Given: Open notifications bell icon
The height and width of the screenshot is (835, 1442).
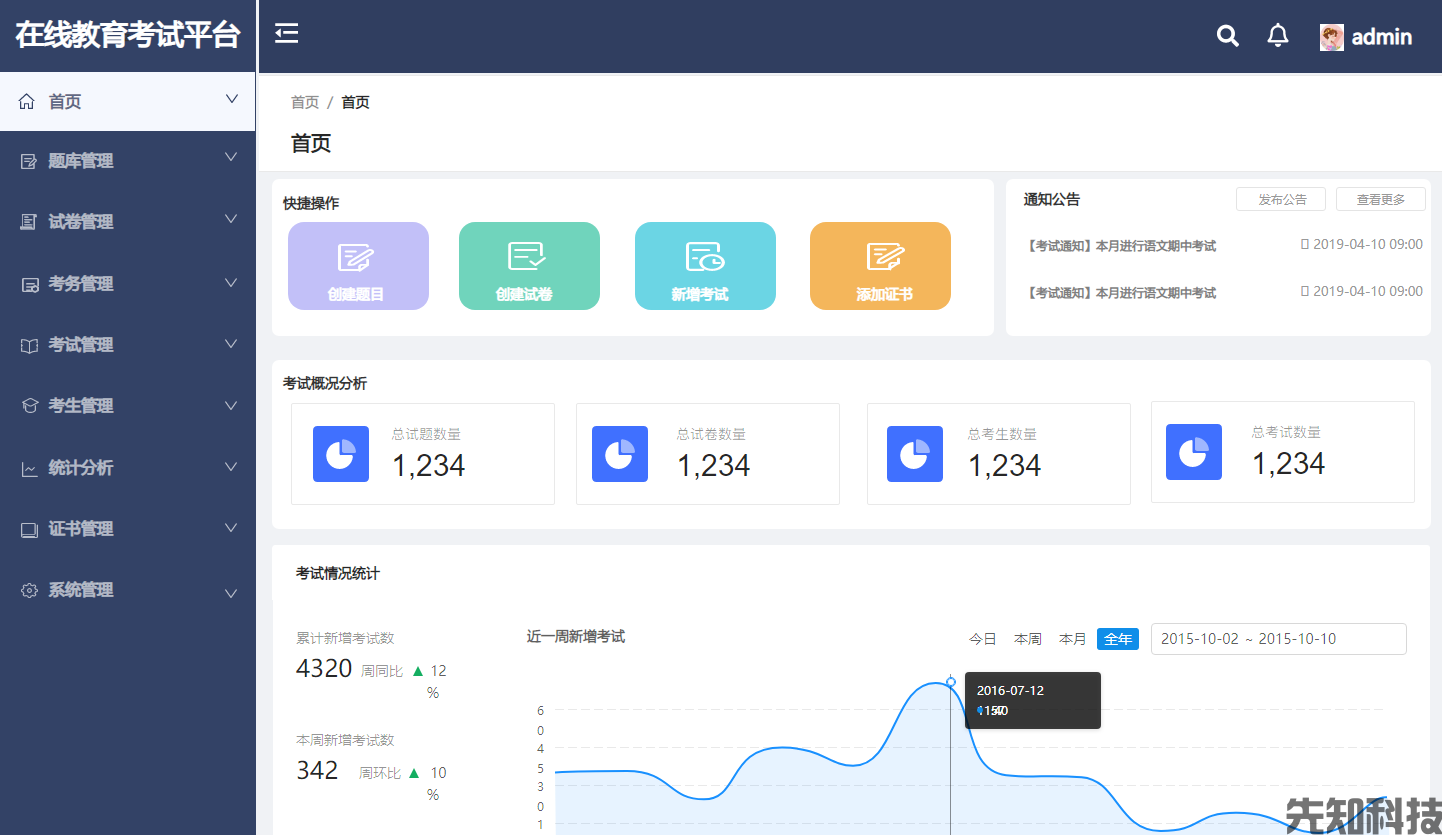Looking at the screenshot, I should coord(1278,36).
